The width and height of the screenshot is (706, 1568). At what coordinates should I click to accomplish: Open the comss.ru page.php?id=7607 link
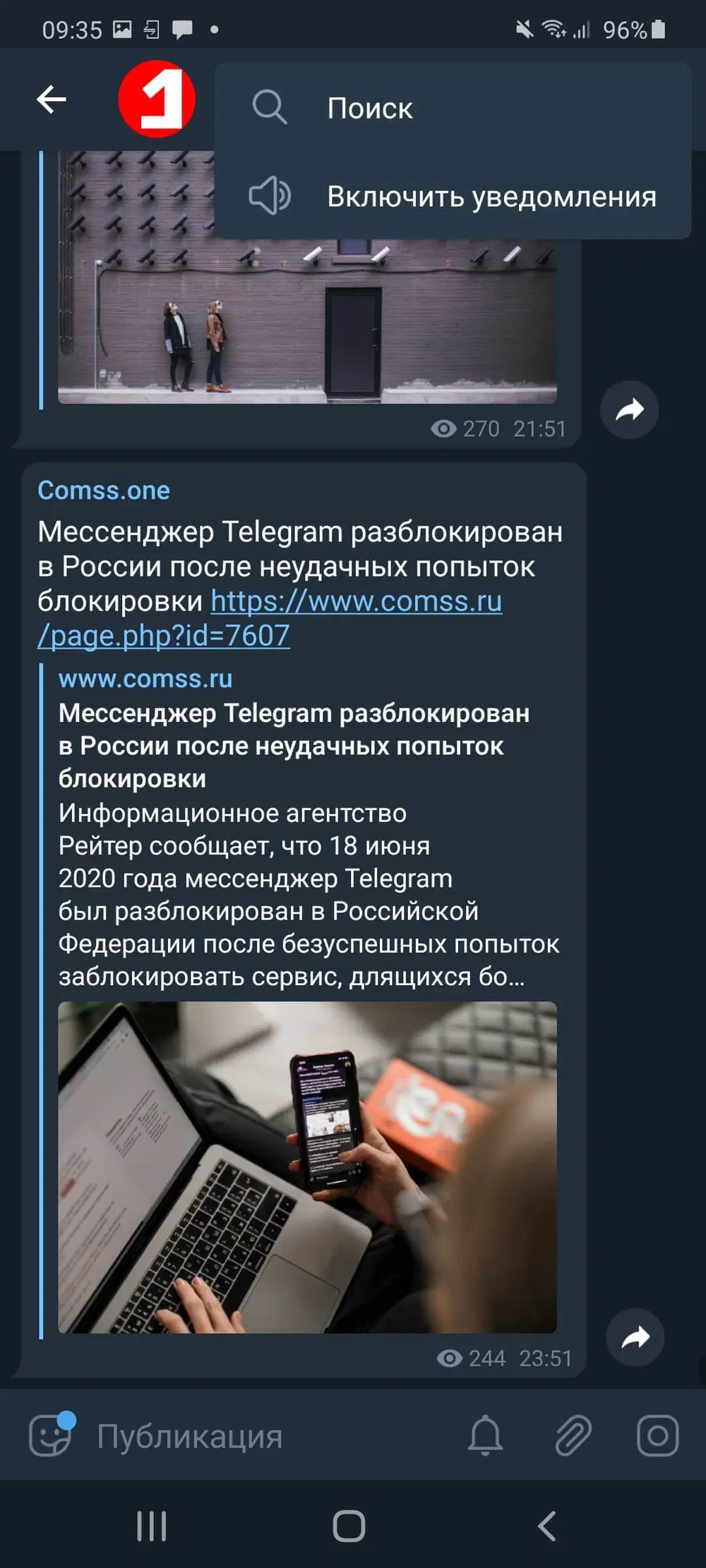[x=270, y=618]
